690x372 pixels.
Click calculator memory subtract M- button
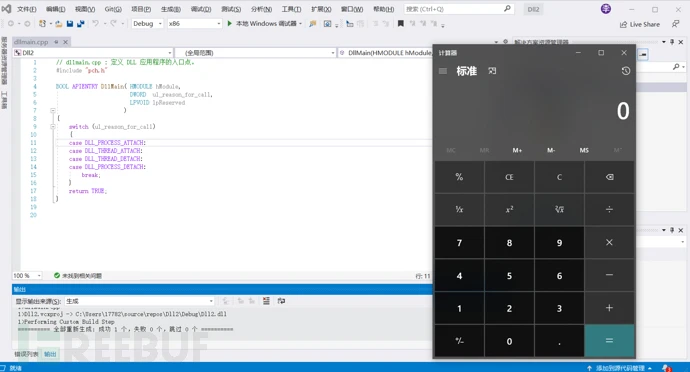(551, 151)
